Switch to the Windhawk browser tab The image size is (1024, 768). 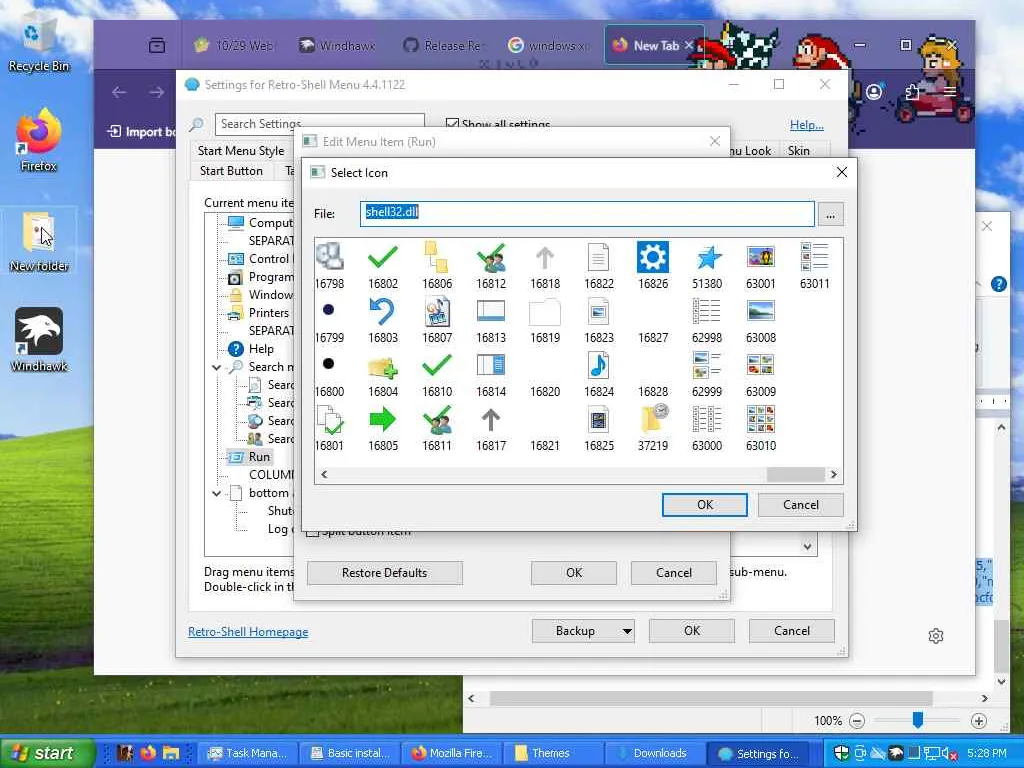[337, 46]
